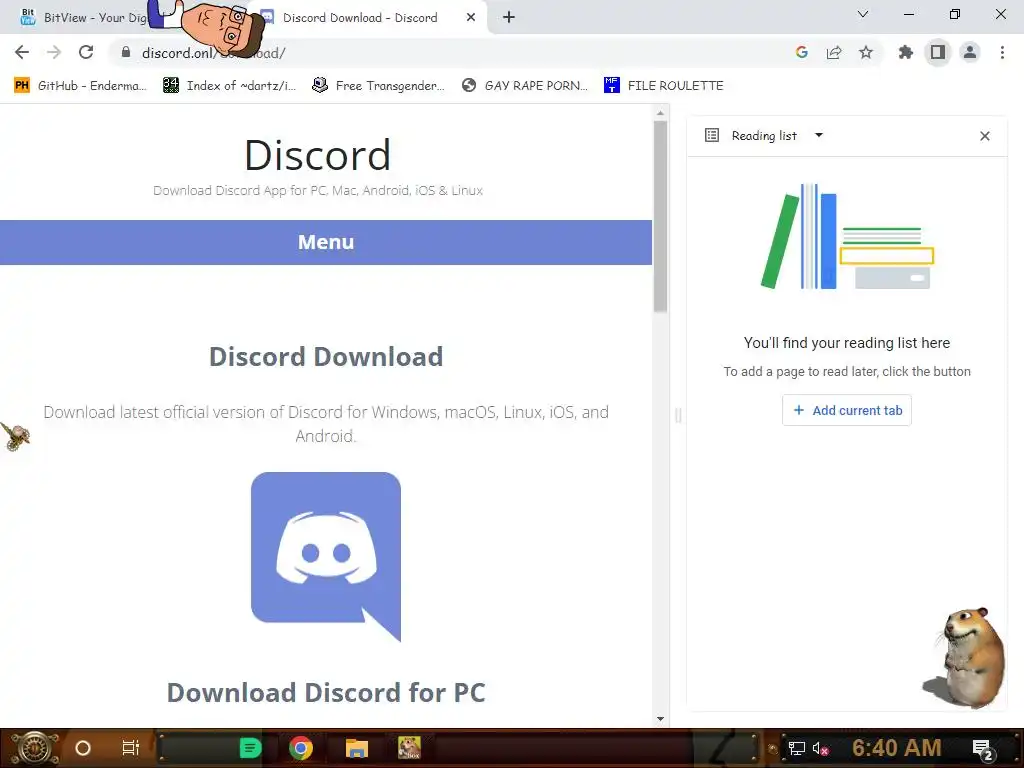Open the Chrome three-dot menu
1024x768 pixels.
point(1002,52)
